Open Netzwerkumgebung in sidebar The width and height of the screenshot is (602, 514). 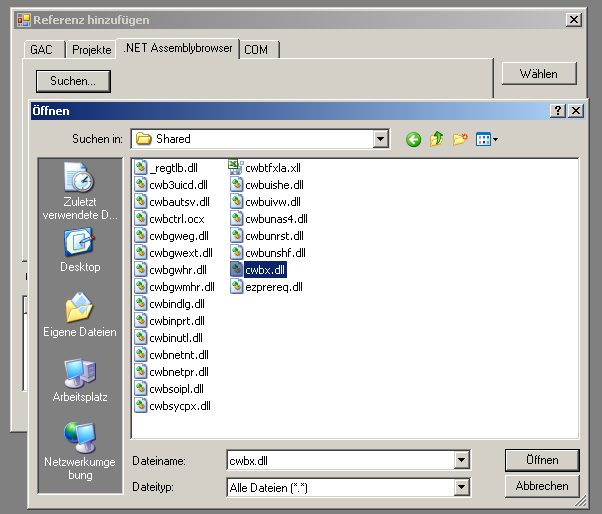point(80,451)
